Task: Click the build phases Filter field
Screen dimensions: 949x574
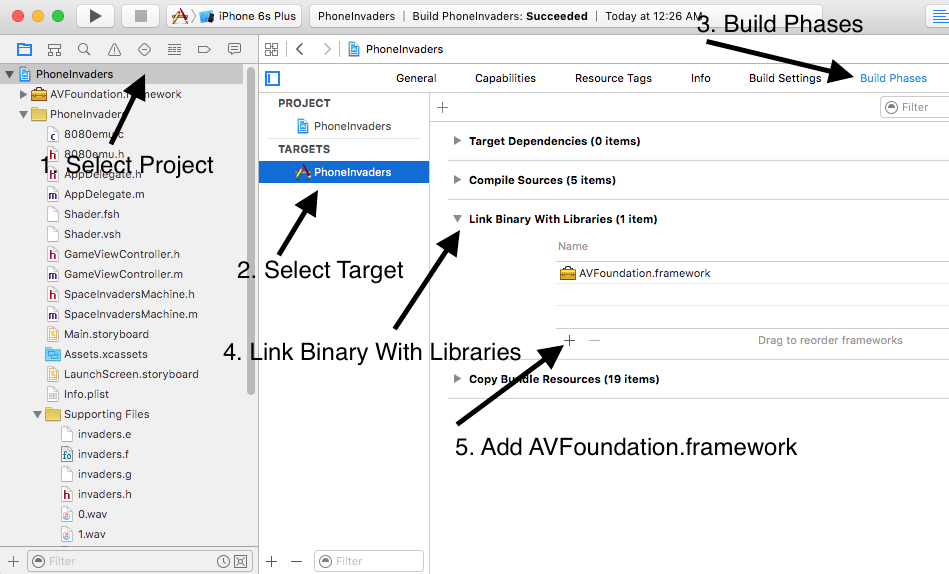Action: pos(915,107)
